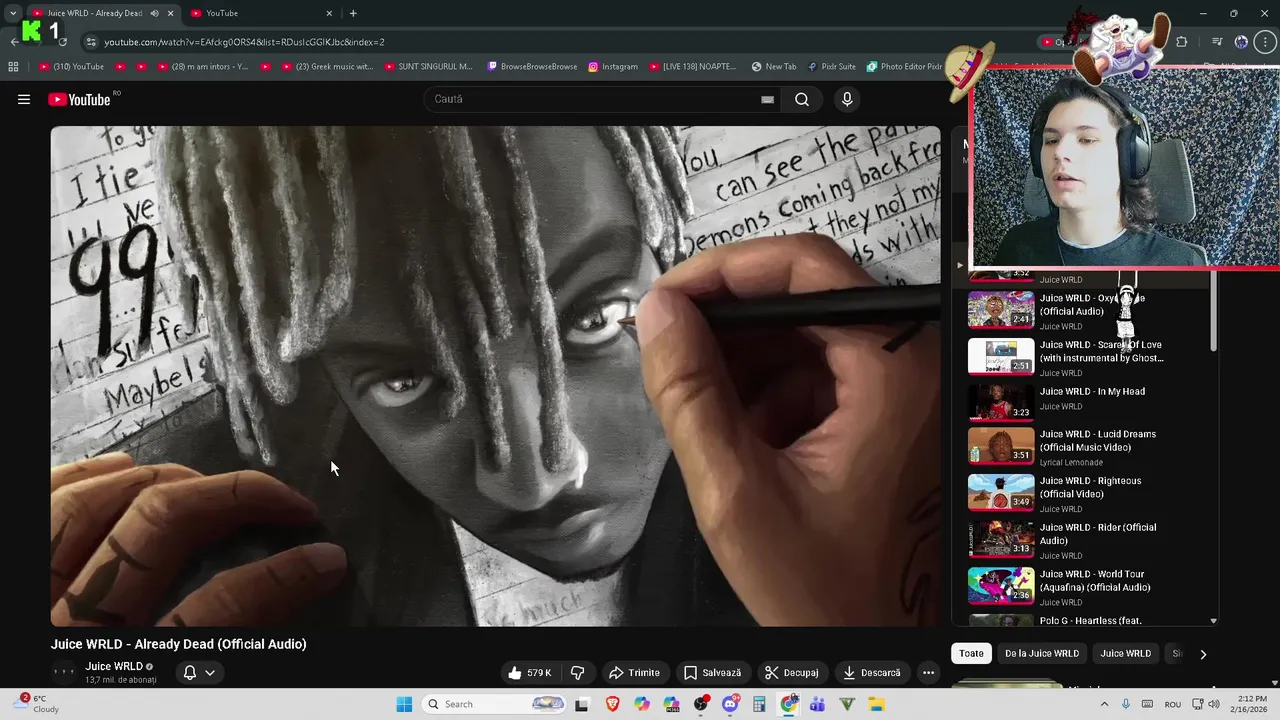Clip the video with Decupaj
The width and height of the screenshot is (1280, 720).
point(791,673)
